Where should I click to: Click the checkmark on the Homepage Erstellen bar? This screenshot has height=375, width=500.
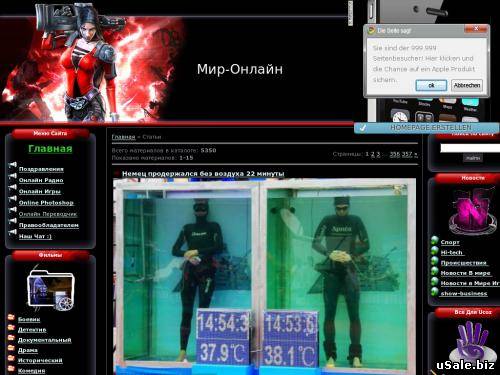[363, 127]
